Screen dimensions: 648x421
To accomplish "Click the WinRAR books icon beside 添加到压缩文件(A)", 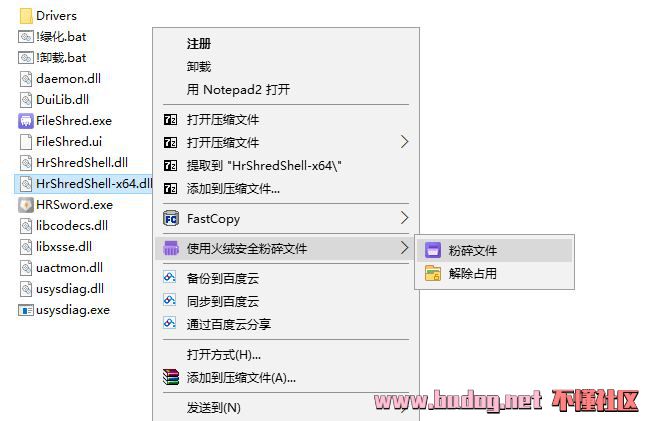I will 171,377.
